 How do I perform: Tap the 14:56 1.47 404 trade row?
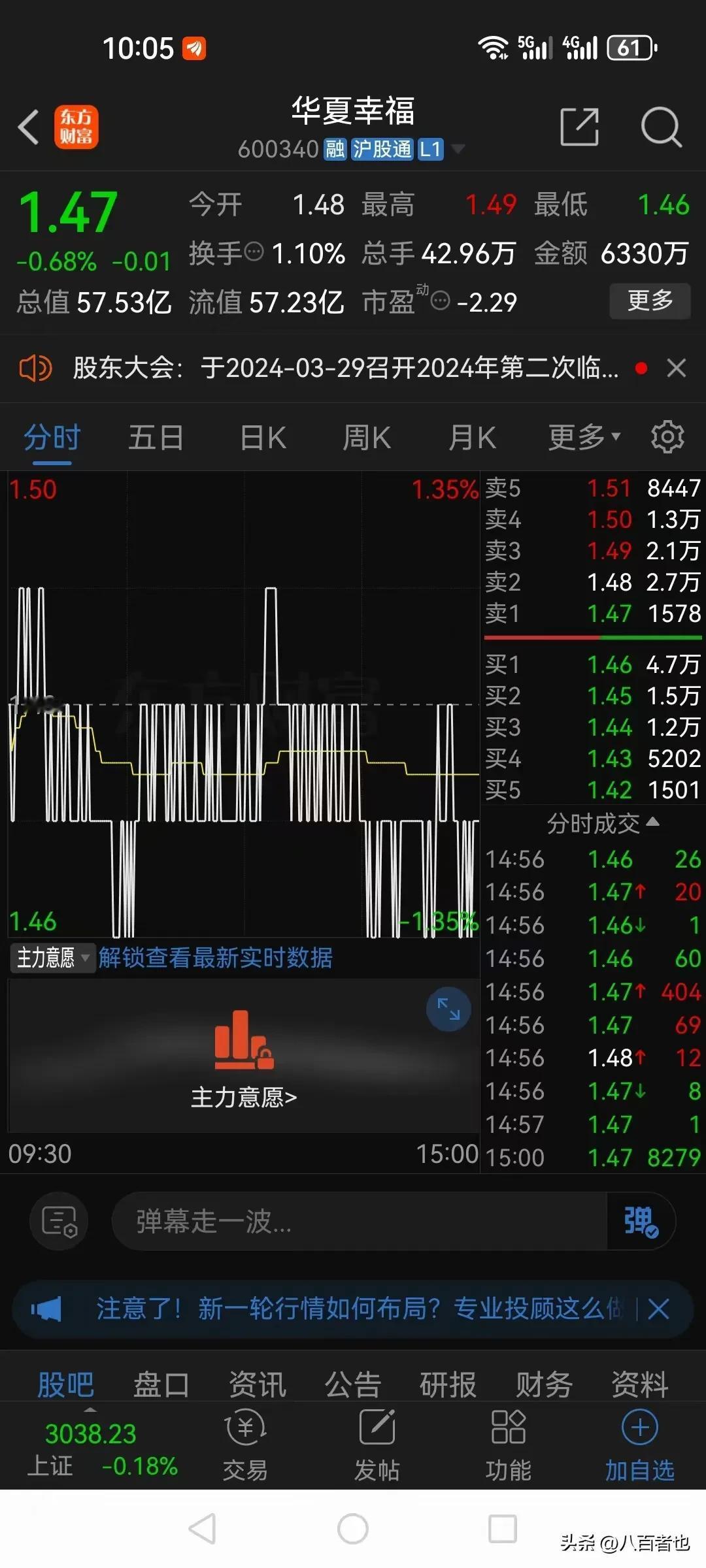coord(593,992)
